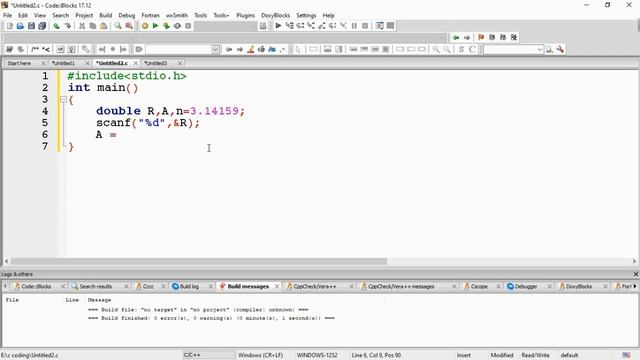Open the DoxyBlocks menu

pyautogui.click(x=276, y=16)
